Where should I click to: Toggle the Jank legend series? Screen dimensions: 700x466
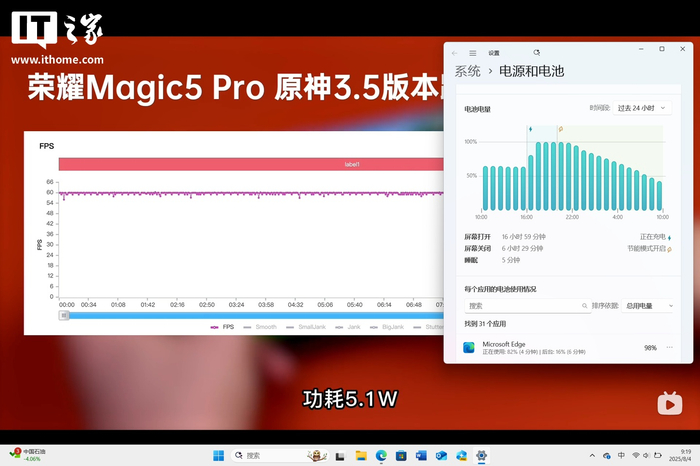(348, 327)
